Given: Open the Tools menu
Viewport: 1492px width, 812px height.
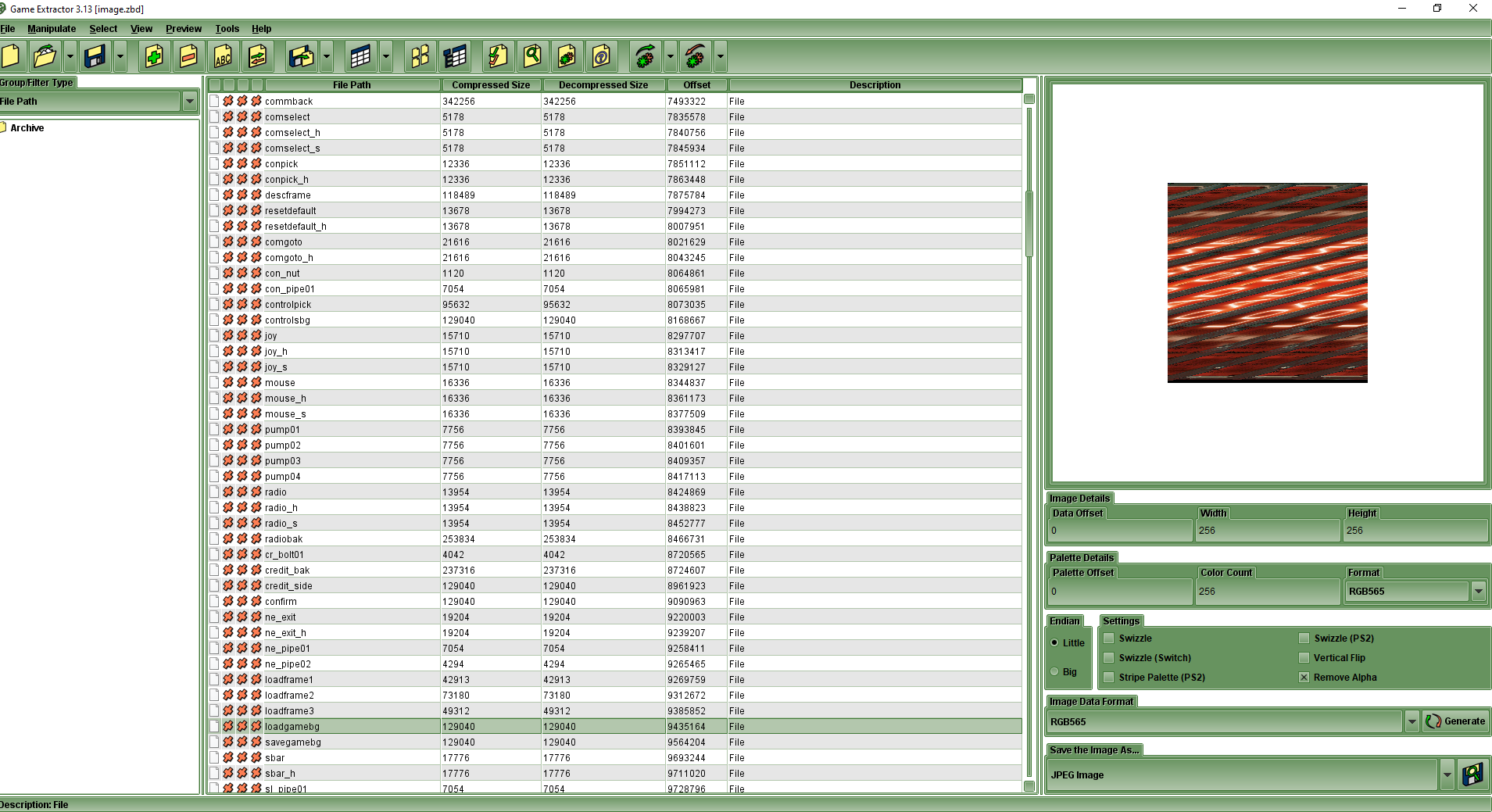Looking at the screenshot, I should coord(227,28).
